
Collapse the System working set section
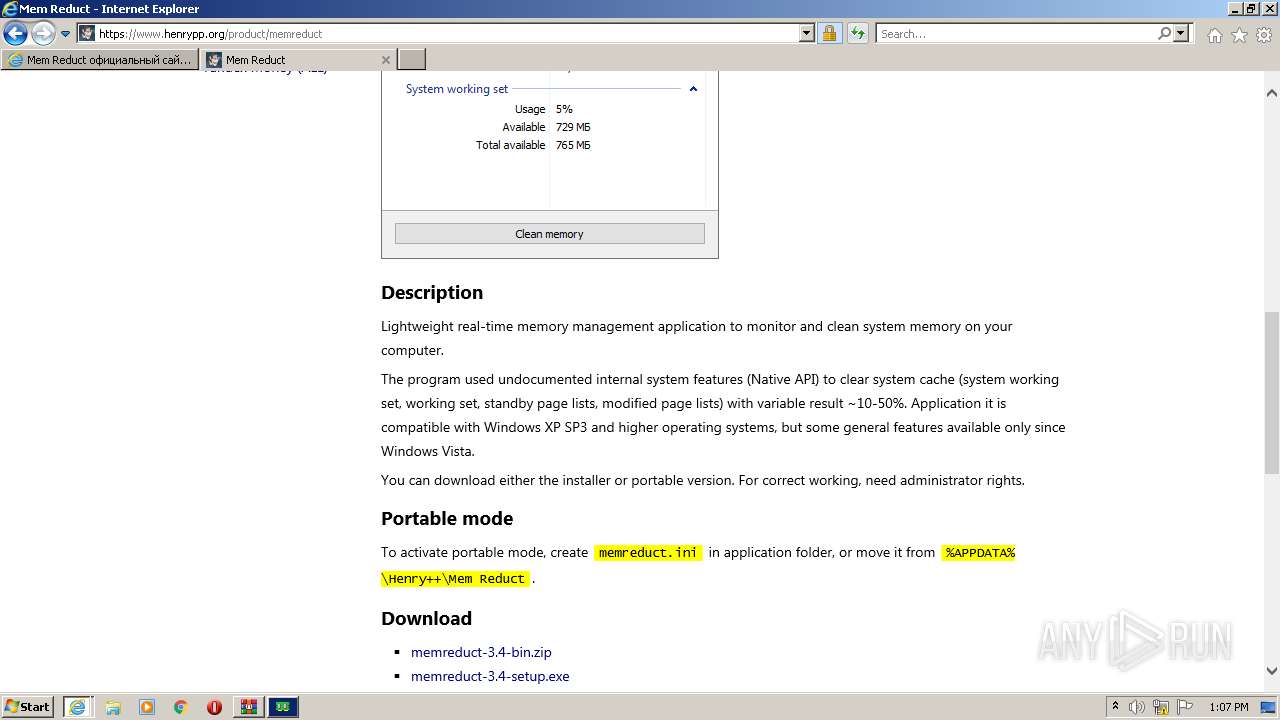coord(693,89)
